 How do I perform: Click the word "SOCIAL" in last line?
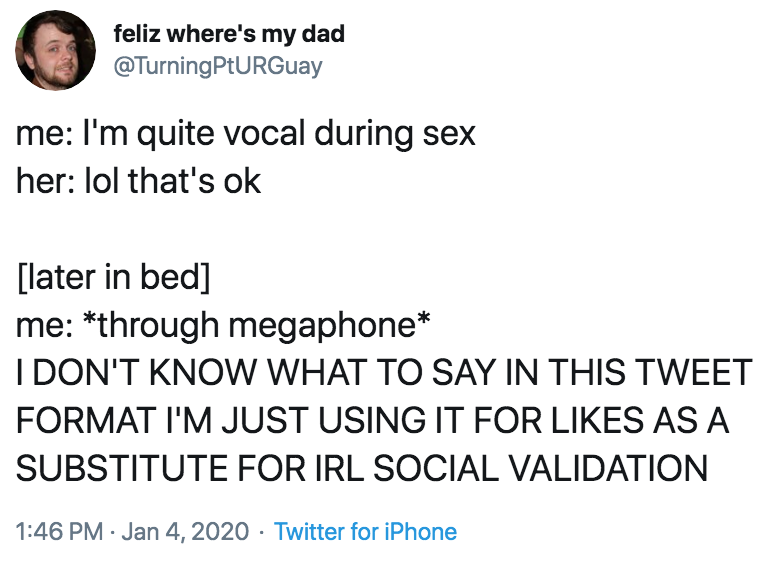click(436, 468)
